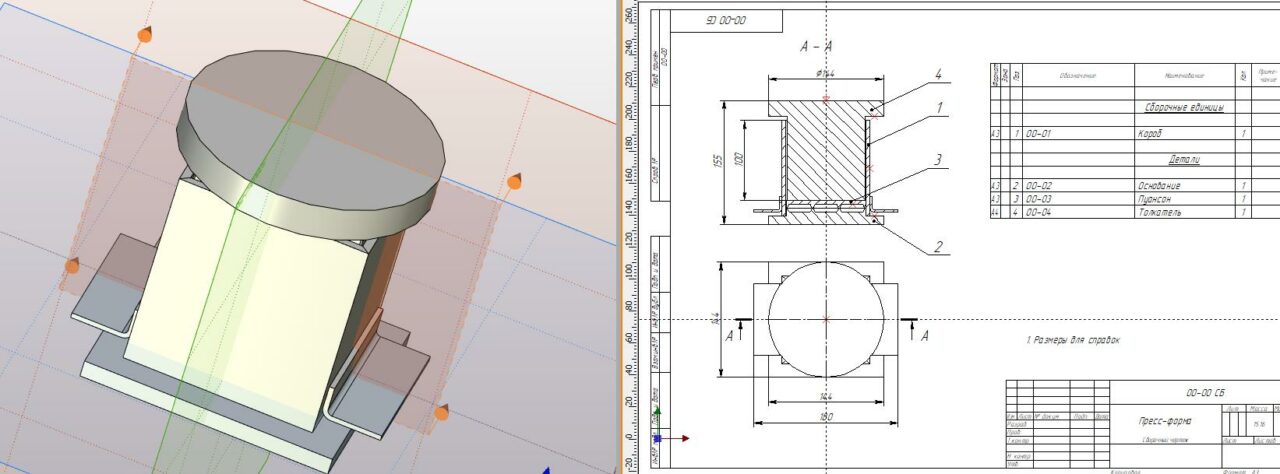
Task: Click the round pusher disk on the 3D model
Action: pyautogui.click(x=310, y=112)
